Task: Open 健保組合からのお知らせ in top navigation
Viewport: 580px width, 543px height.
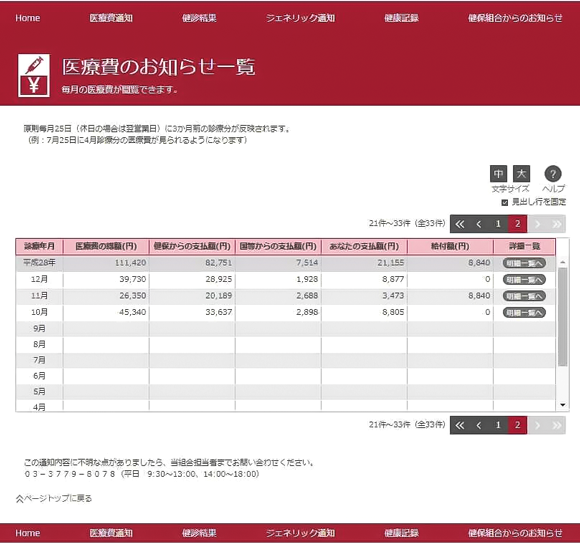Action: 515,18
